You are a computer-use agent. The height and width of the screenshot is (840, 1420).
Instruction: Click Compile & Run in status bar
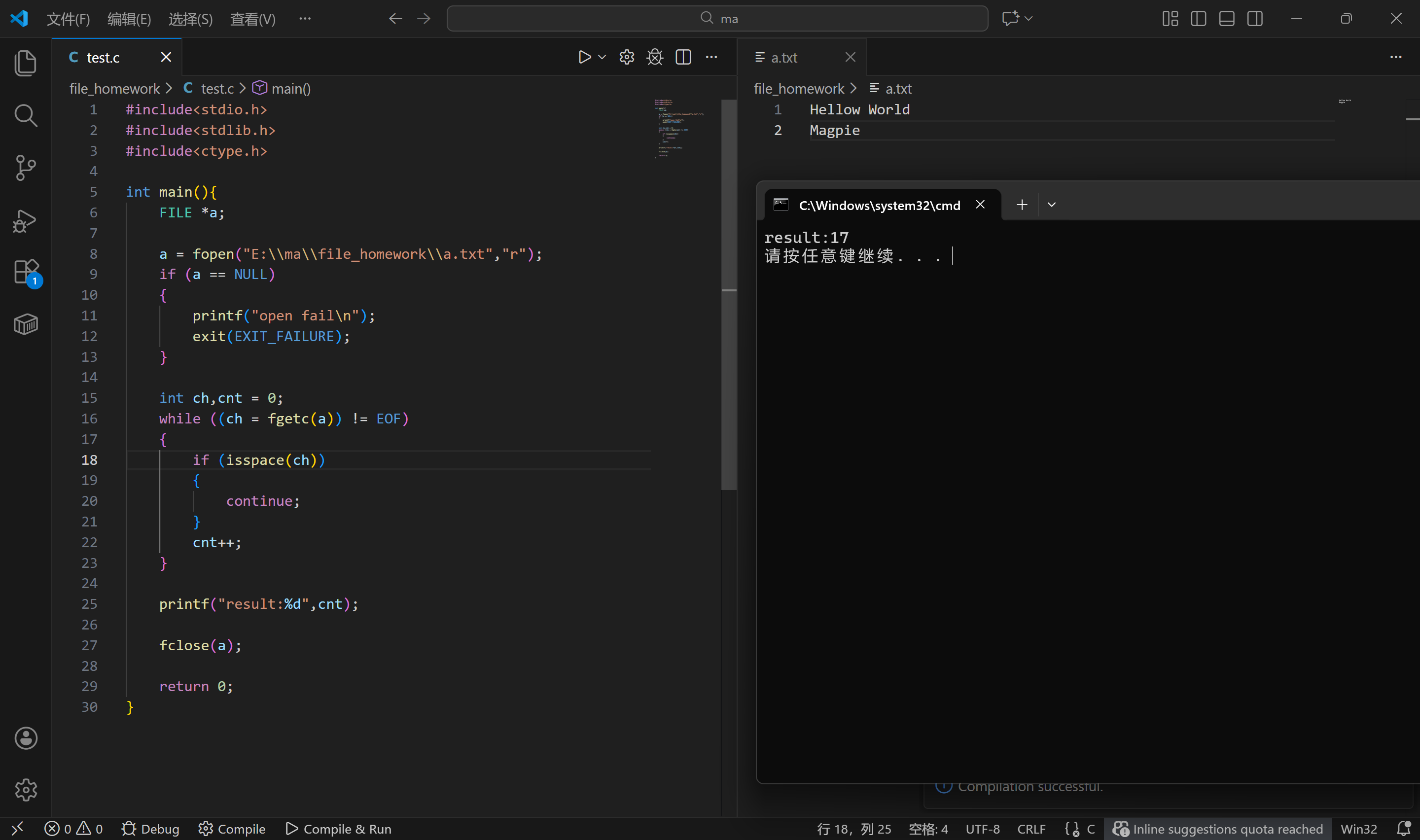[338, 829]
